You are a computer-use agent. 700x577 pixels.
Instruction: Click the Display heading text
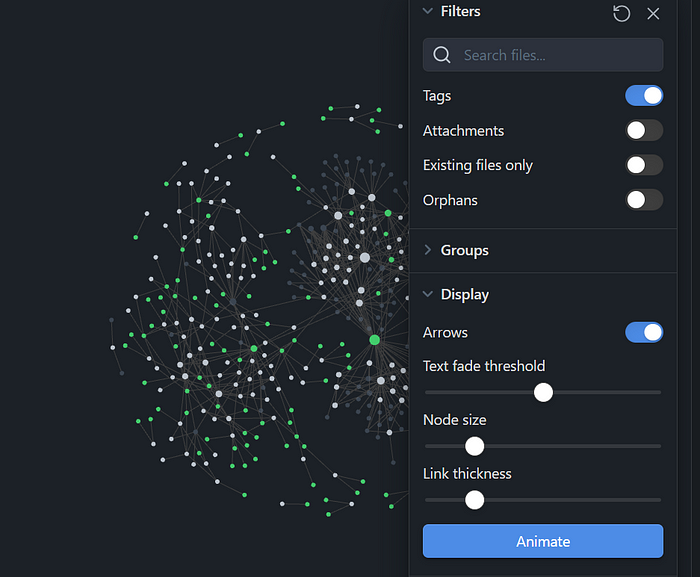[464, 294]
